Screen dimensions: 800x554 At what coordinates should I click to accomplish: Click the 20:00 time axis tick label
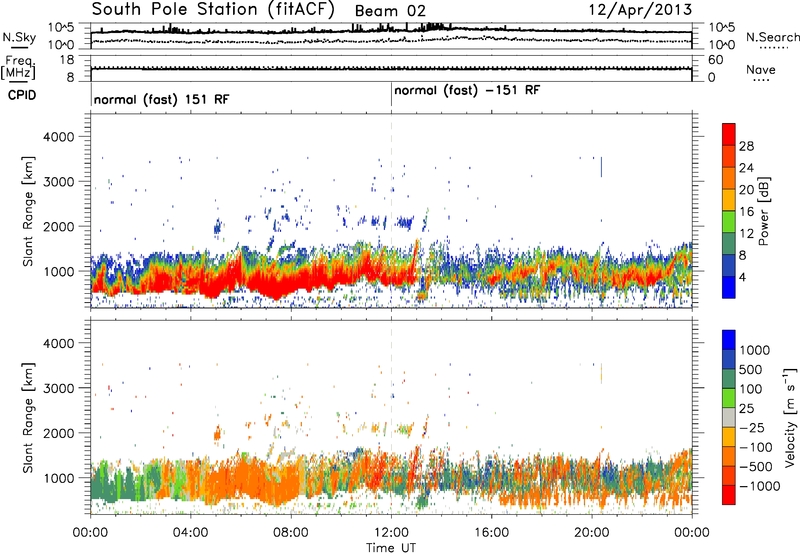point(592,533)
